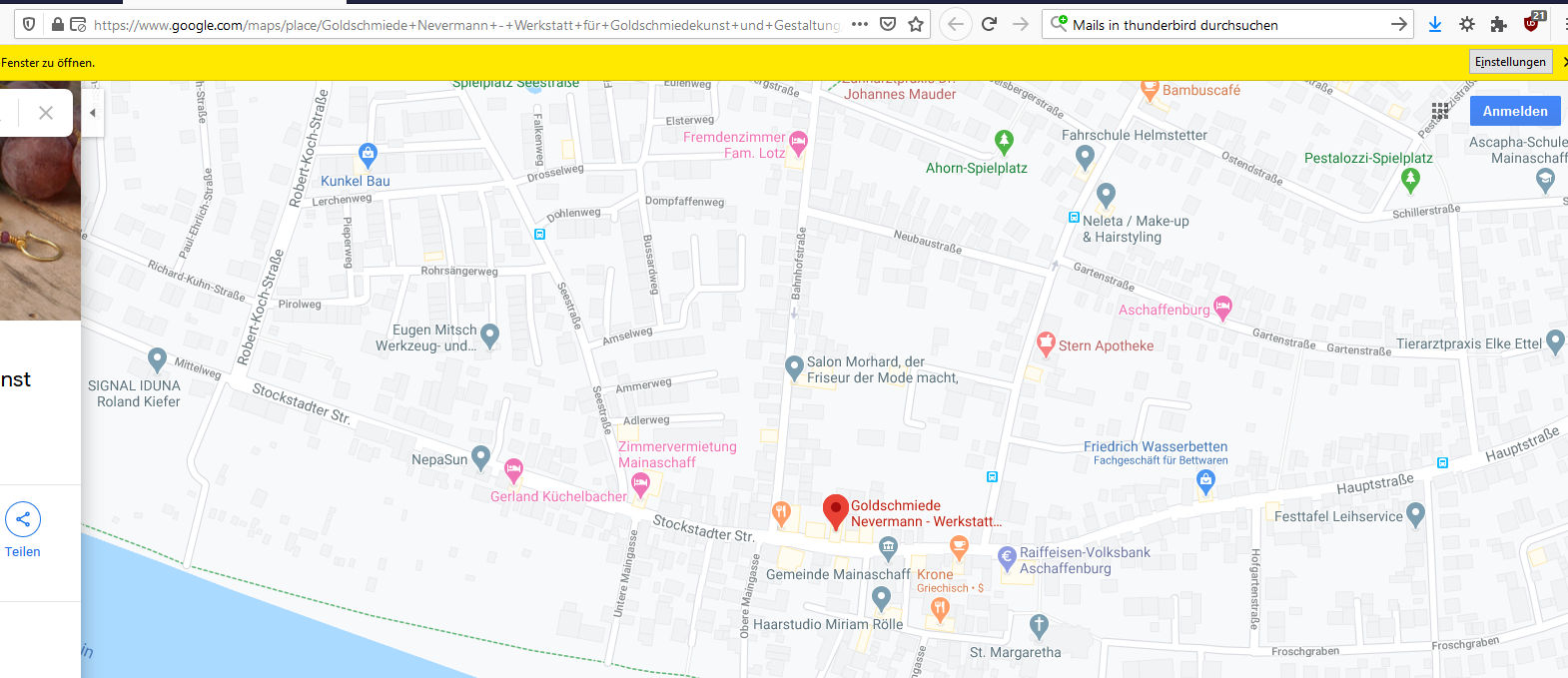Collapse the side panel with the arrow
1568x678 pixels.
tap(93, 113)
